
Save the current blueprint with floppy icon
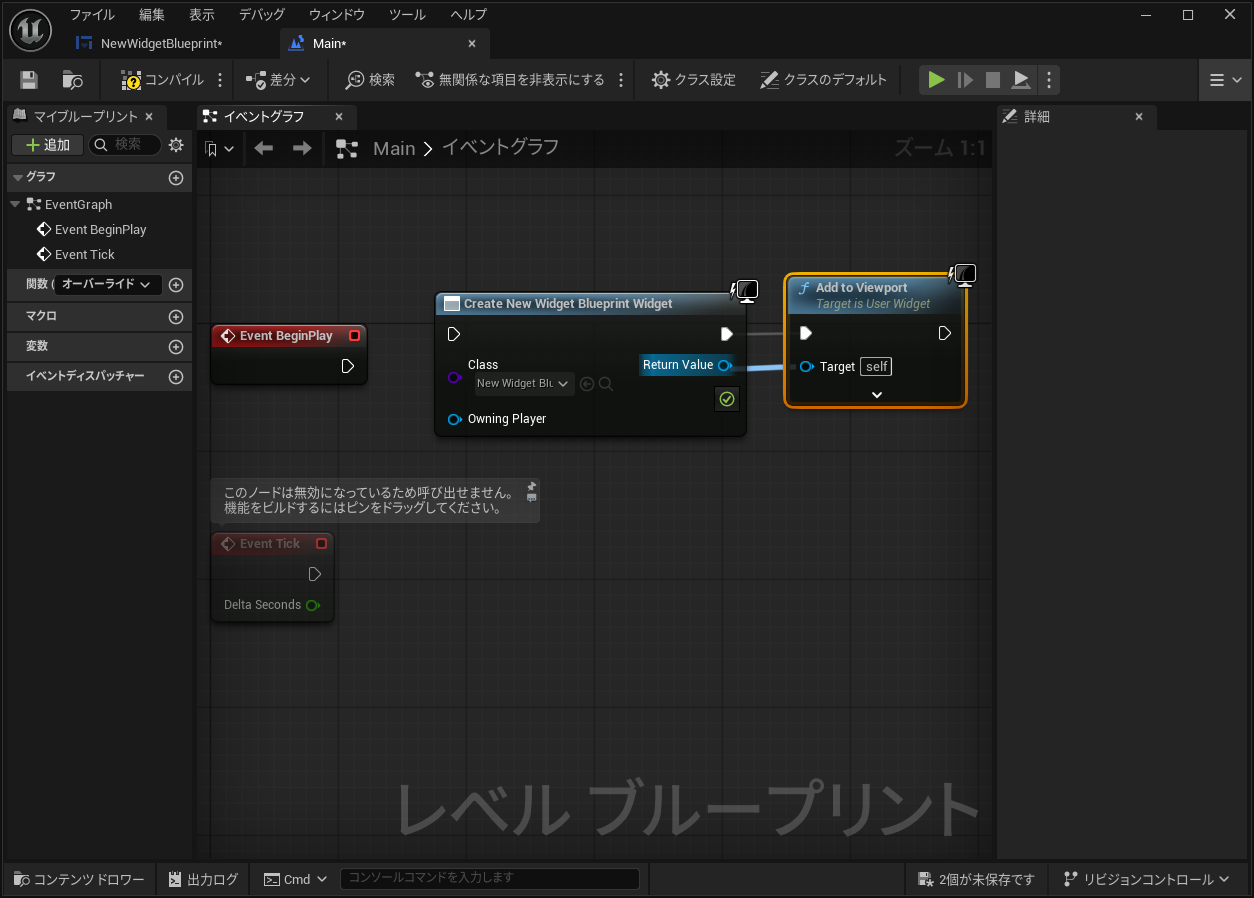tap(29, 80)
